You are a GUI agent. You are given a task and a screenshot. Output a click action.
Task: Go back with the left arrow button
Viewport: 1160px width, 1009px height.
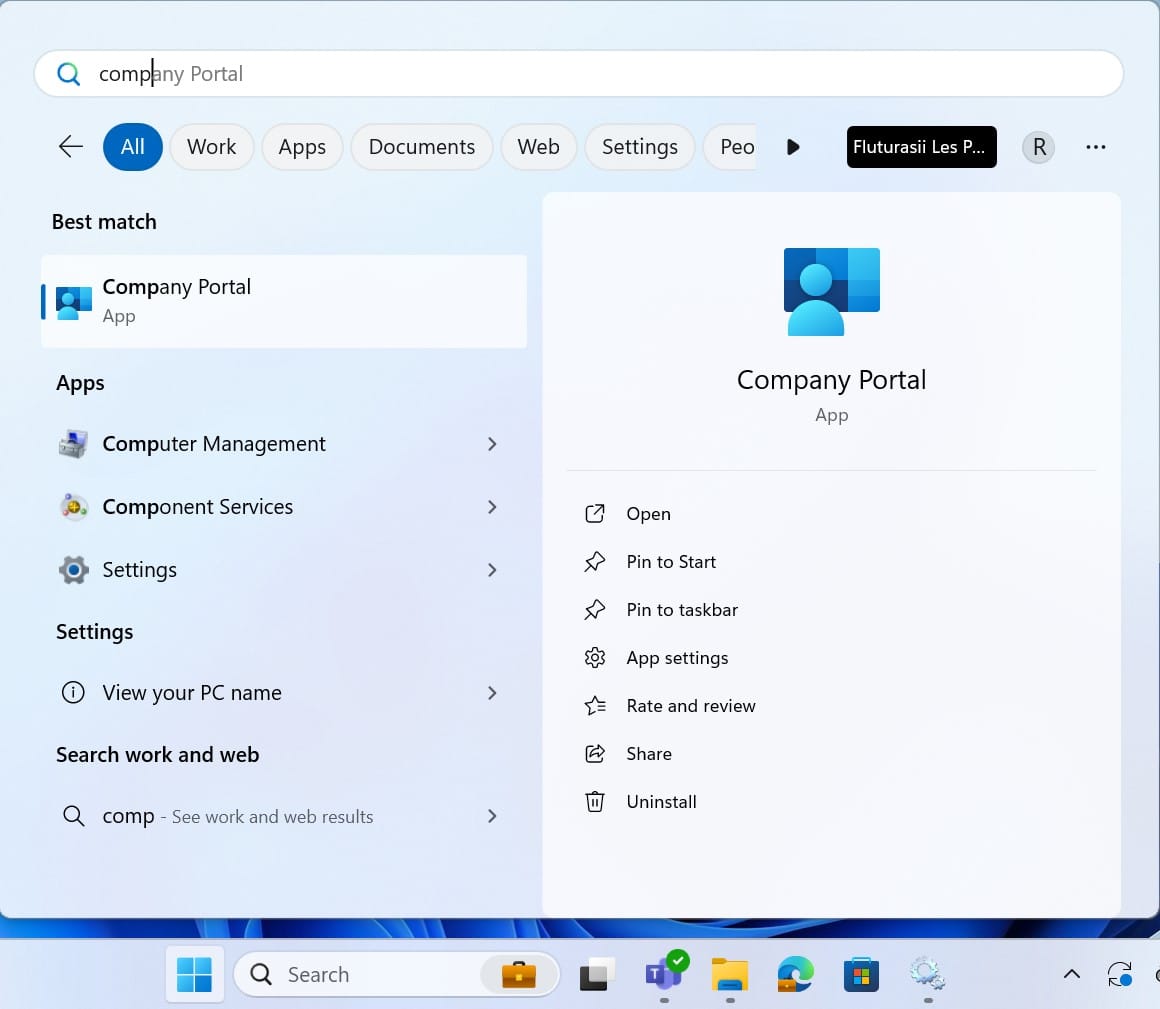tap(70, 146)
